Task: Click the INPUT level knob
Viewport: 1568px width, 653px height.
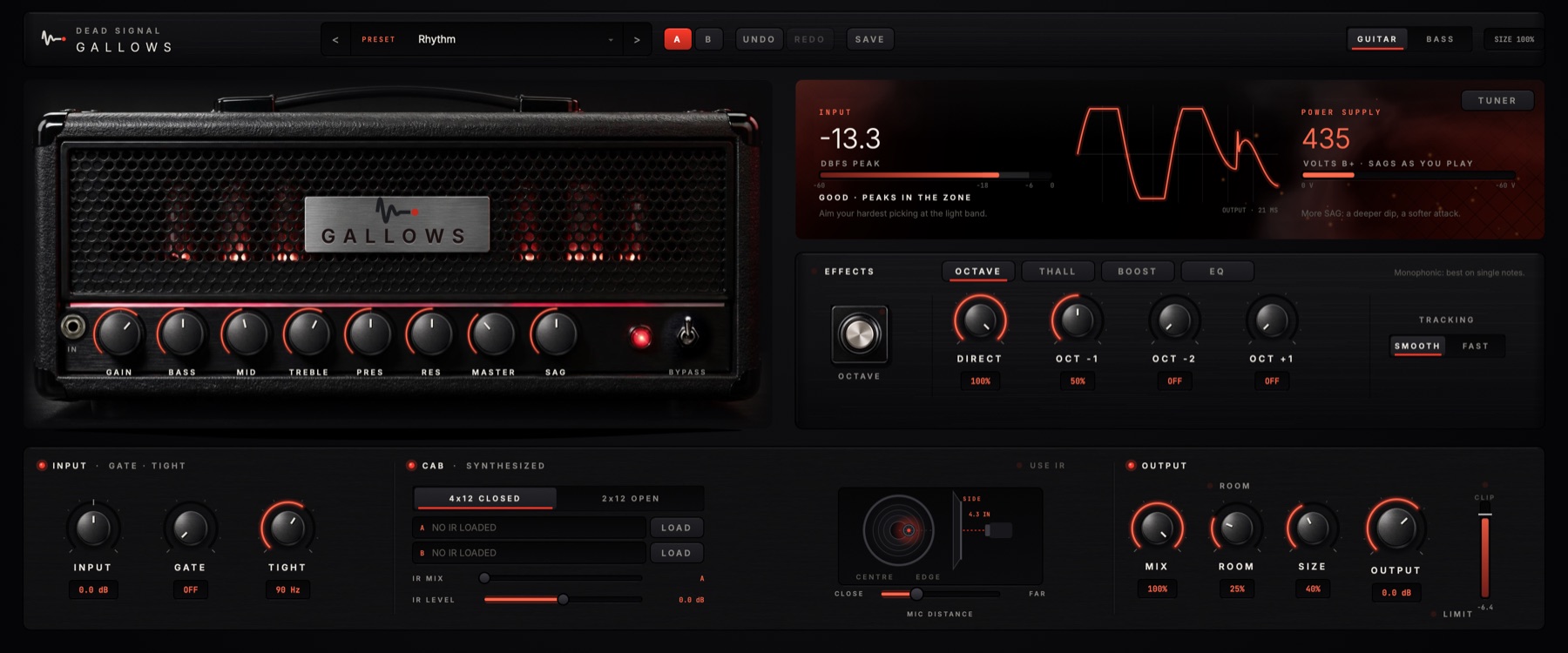Action: pos(93,528)
